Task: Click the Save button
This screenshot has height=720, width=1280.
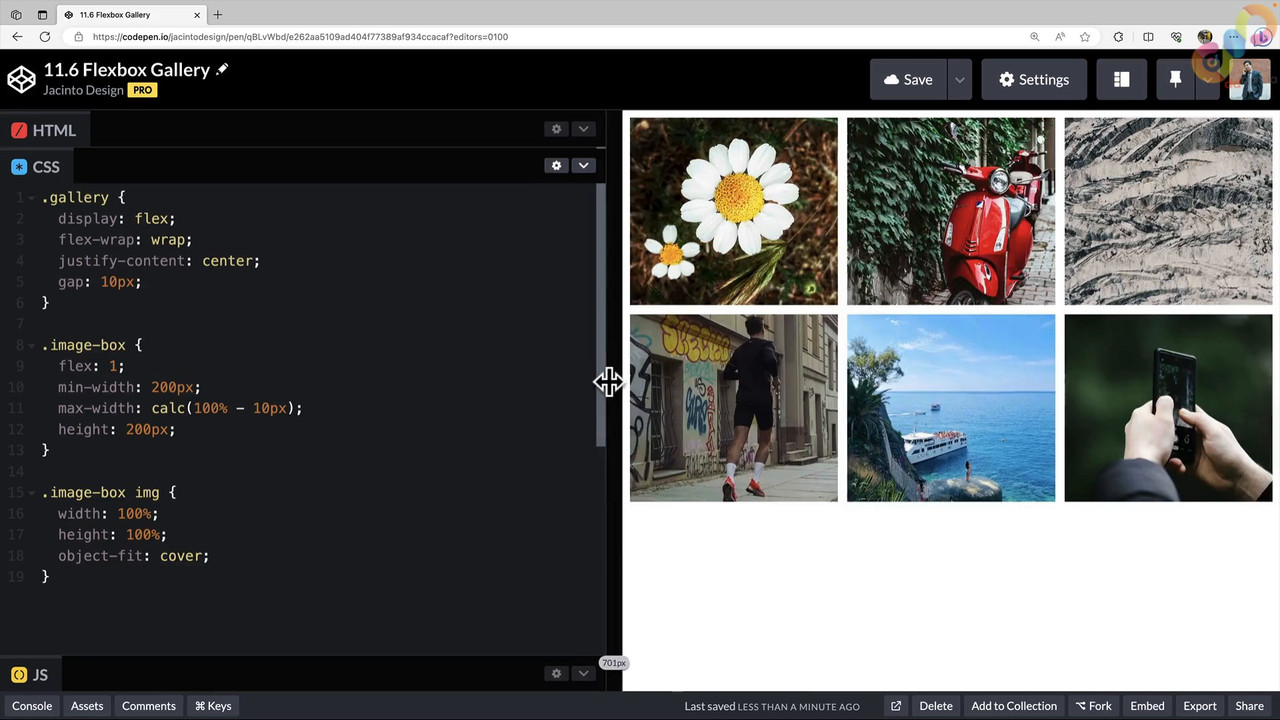Action: click(908, 80)
